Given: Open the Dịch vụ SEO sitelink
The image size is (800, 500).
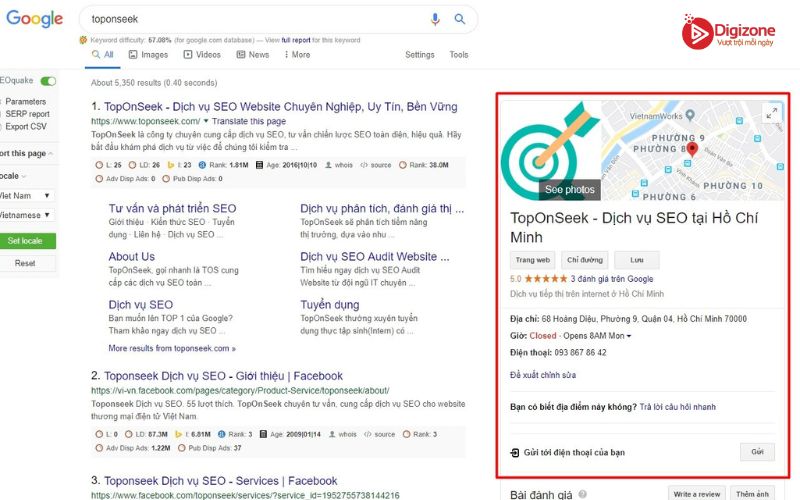Looking at the screenshot, I should coord(141,305).
